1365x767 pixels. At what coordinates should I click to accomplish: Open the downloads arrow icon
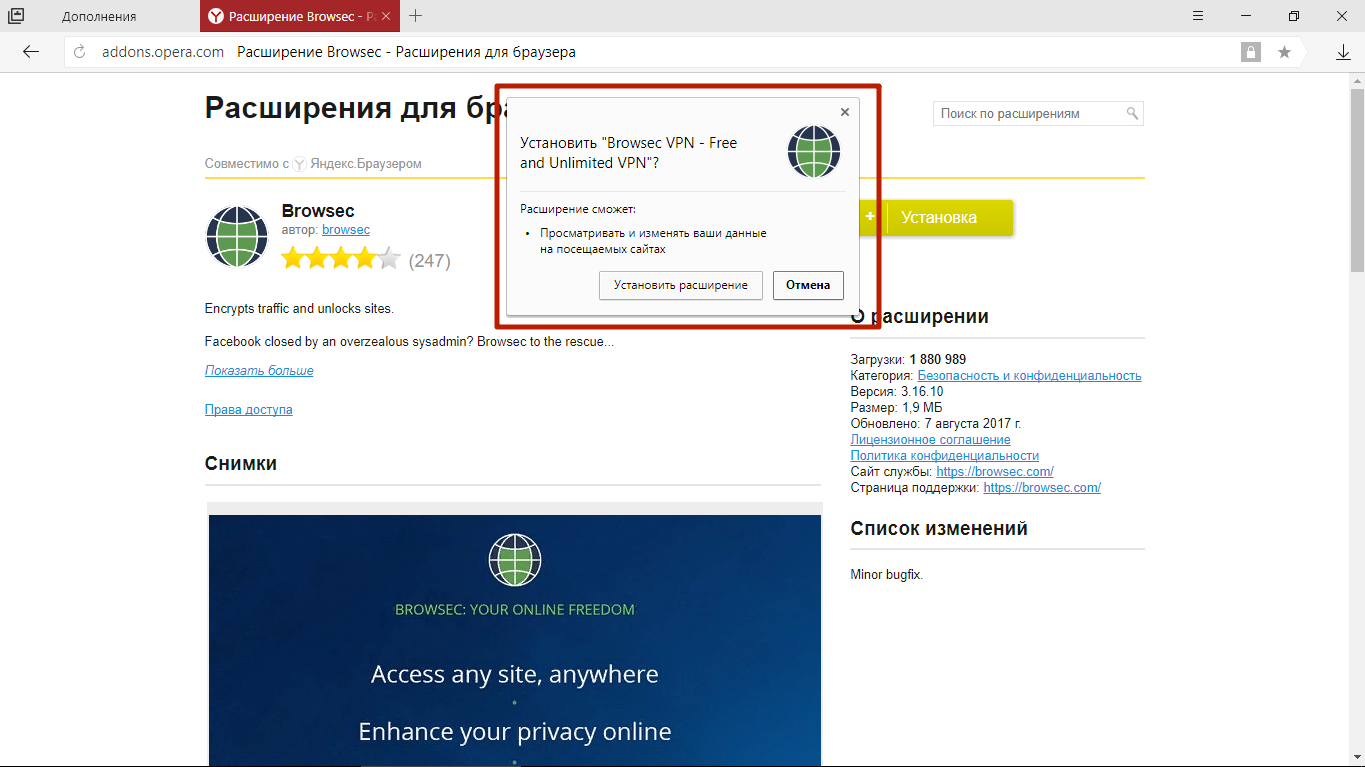click(x=1343, y=52)
